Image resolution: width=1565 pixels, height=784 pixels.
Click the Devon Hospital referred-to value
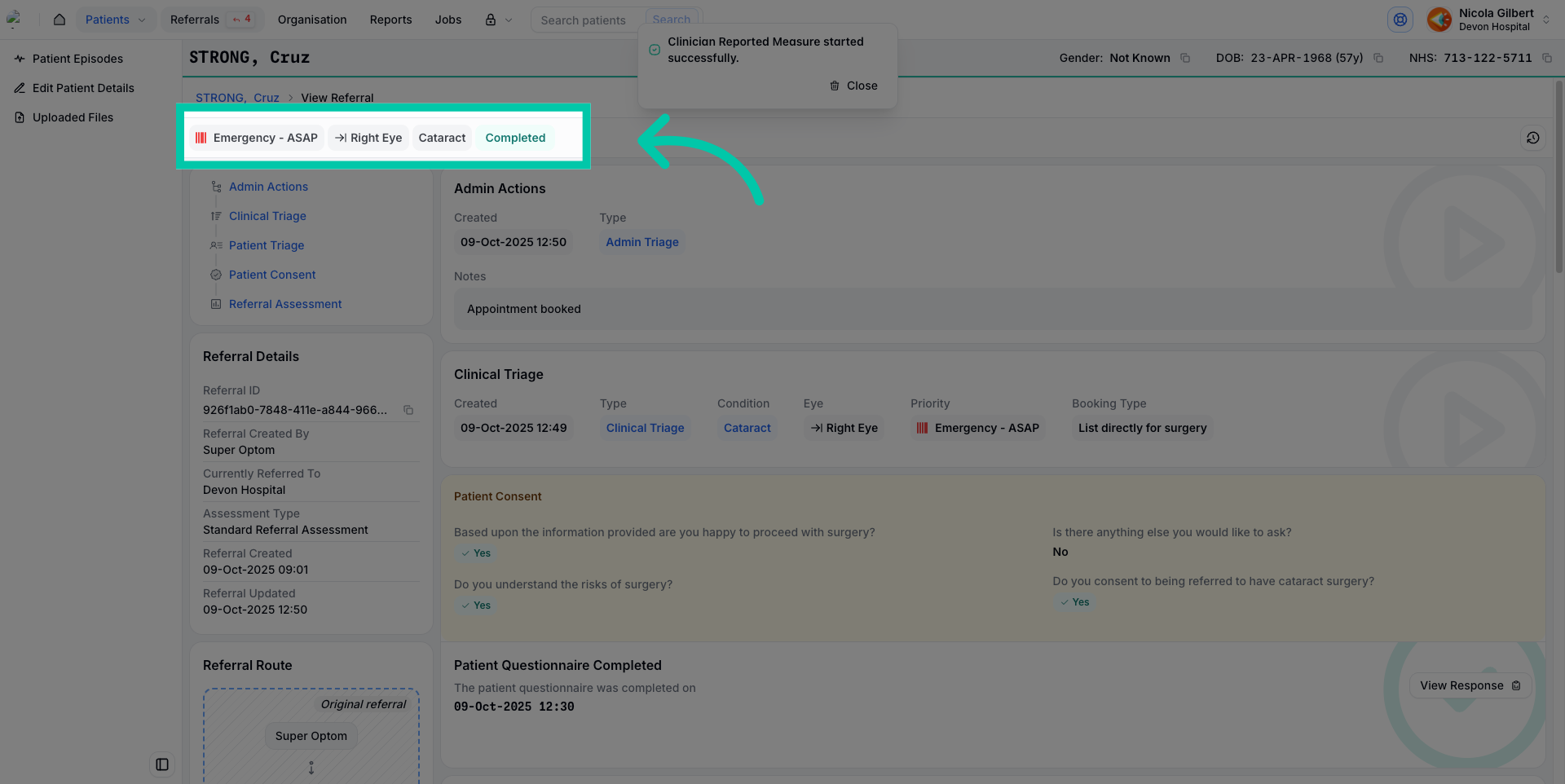(244, 490)
